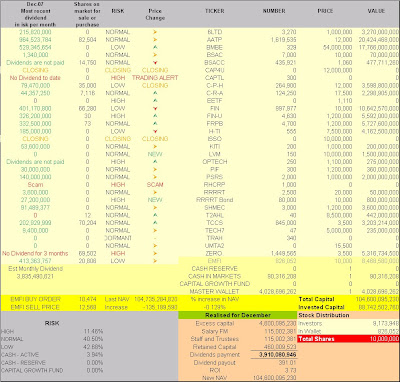Select the 'Last NAV' label cell
Image resolution: width=400 pixels, height=382 pixels.
tap(117, 299)
